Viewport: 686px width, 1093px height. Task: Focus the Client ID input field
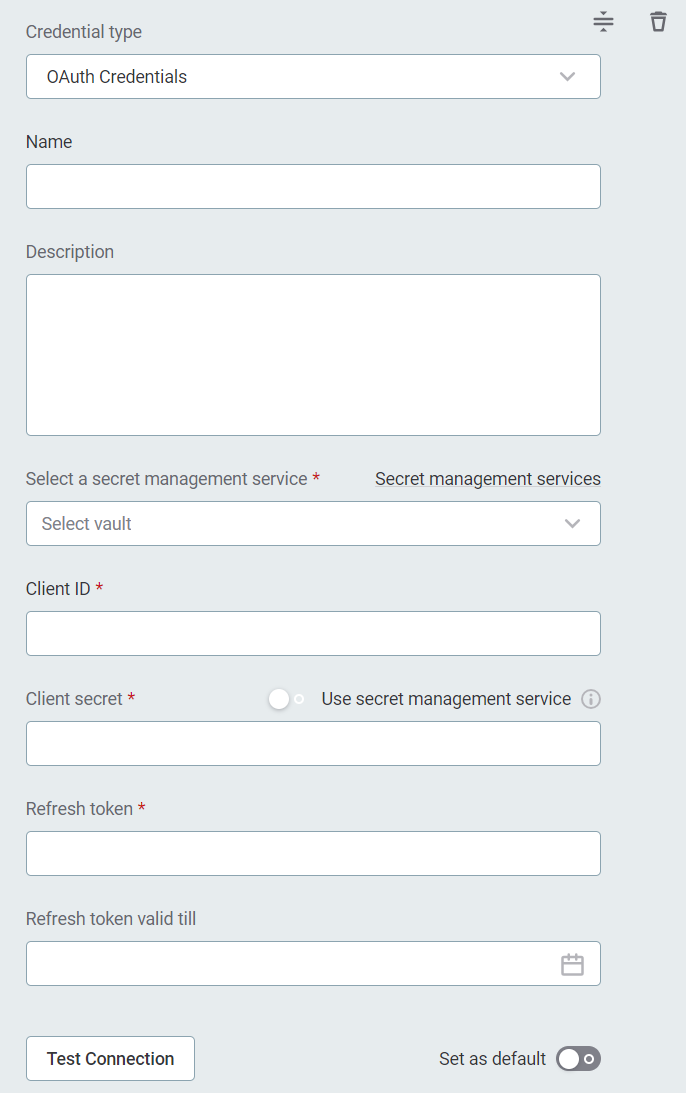[313, 633]
